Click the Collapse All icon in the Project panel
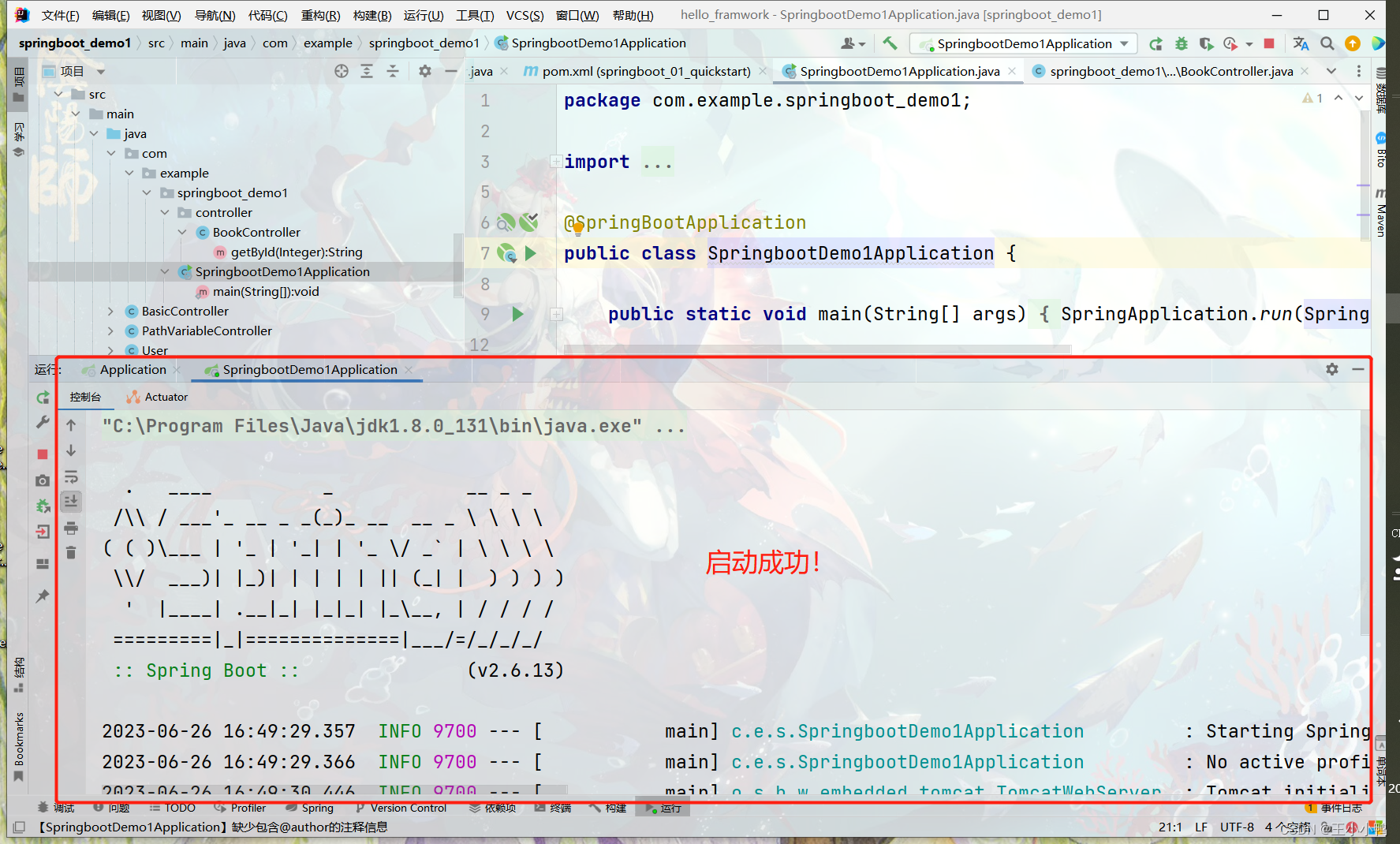This screenshot has height=844, width=1400. 393,71
